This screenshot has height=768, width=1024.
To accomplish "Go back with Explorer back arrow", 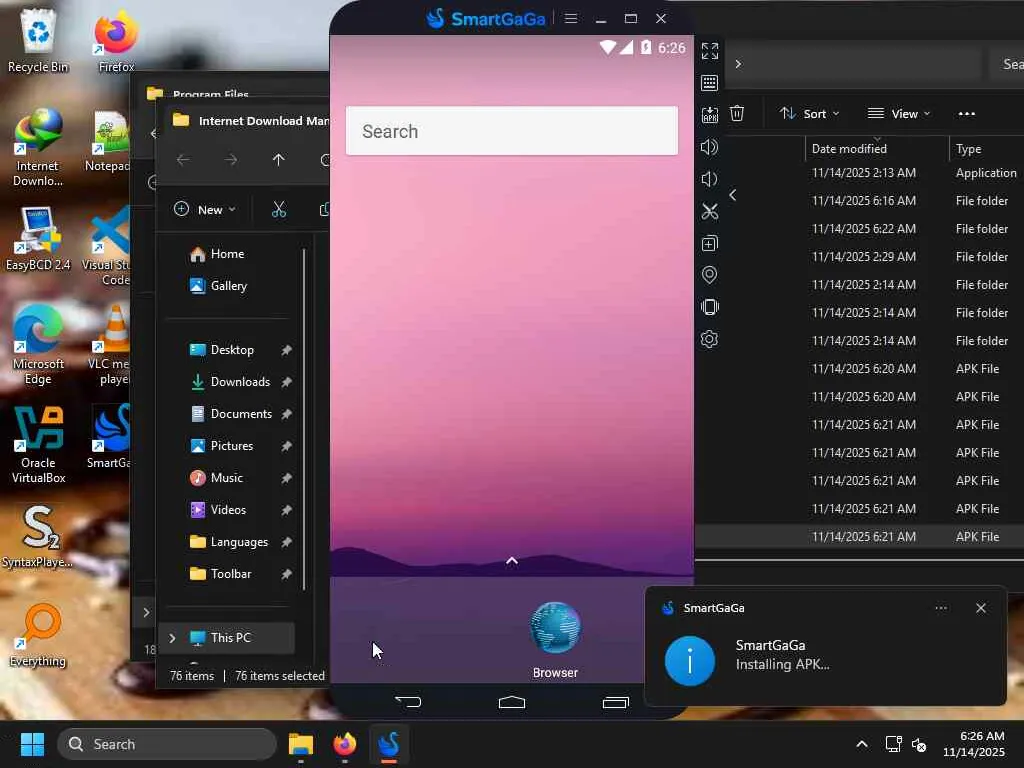I will (x=183, y=160).
